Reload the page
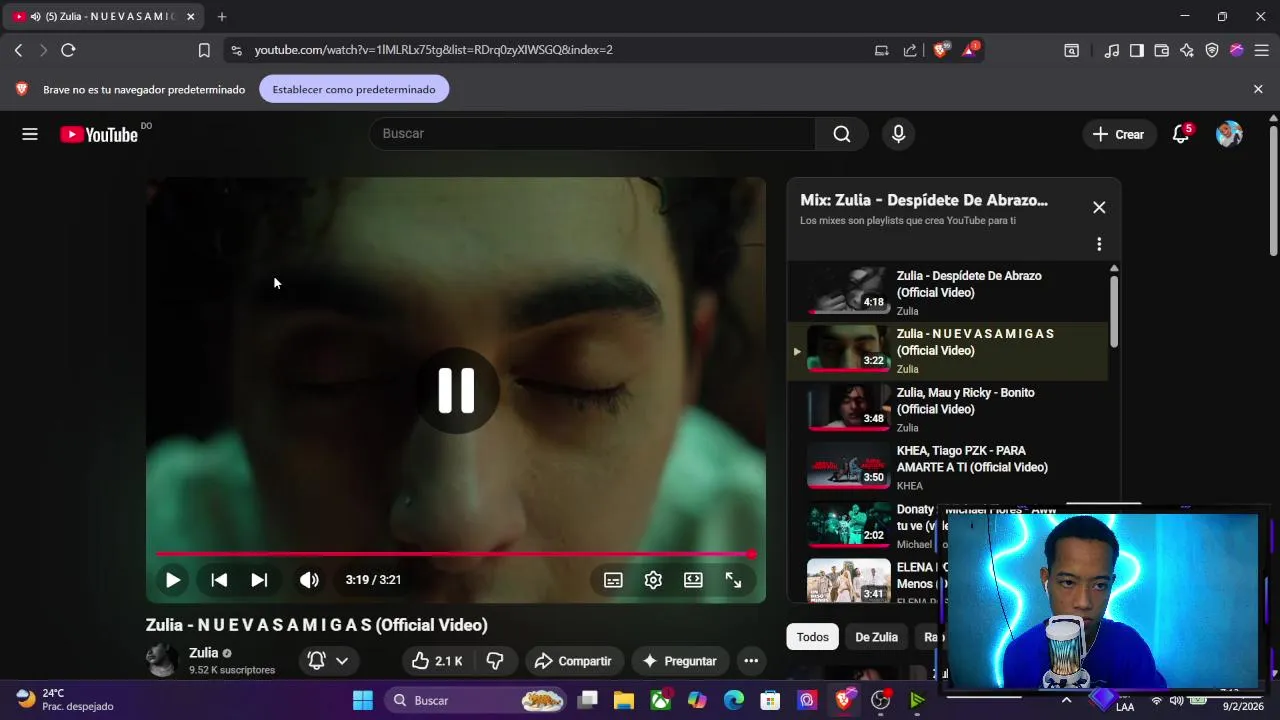The width and height of the screenshot is (1280, 720). (68, 50)
